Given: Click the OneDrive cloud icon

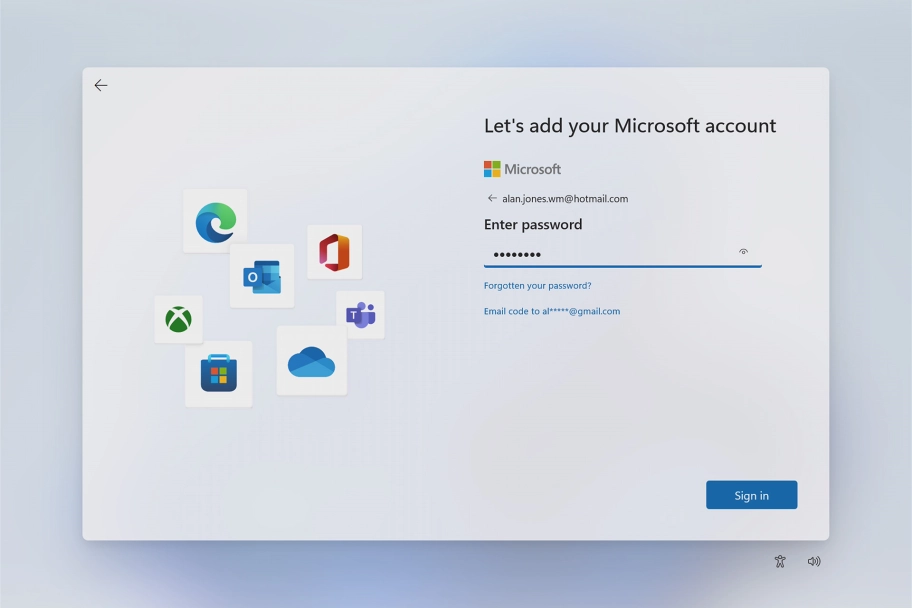Looking at the screenshot, I should click(x=311, y=363).
